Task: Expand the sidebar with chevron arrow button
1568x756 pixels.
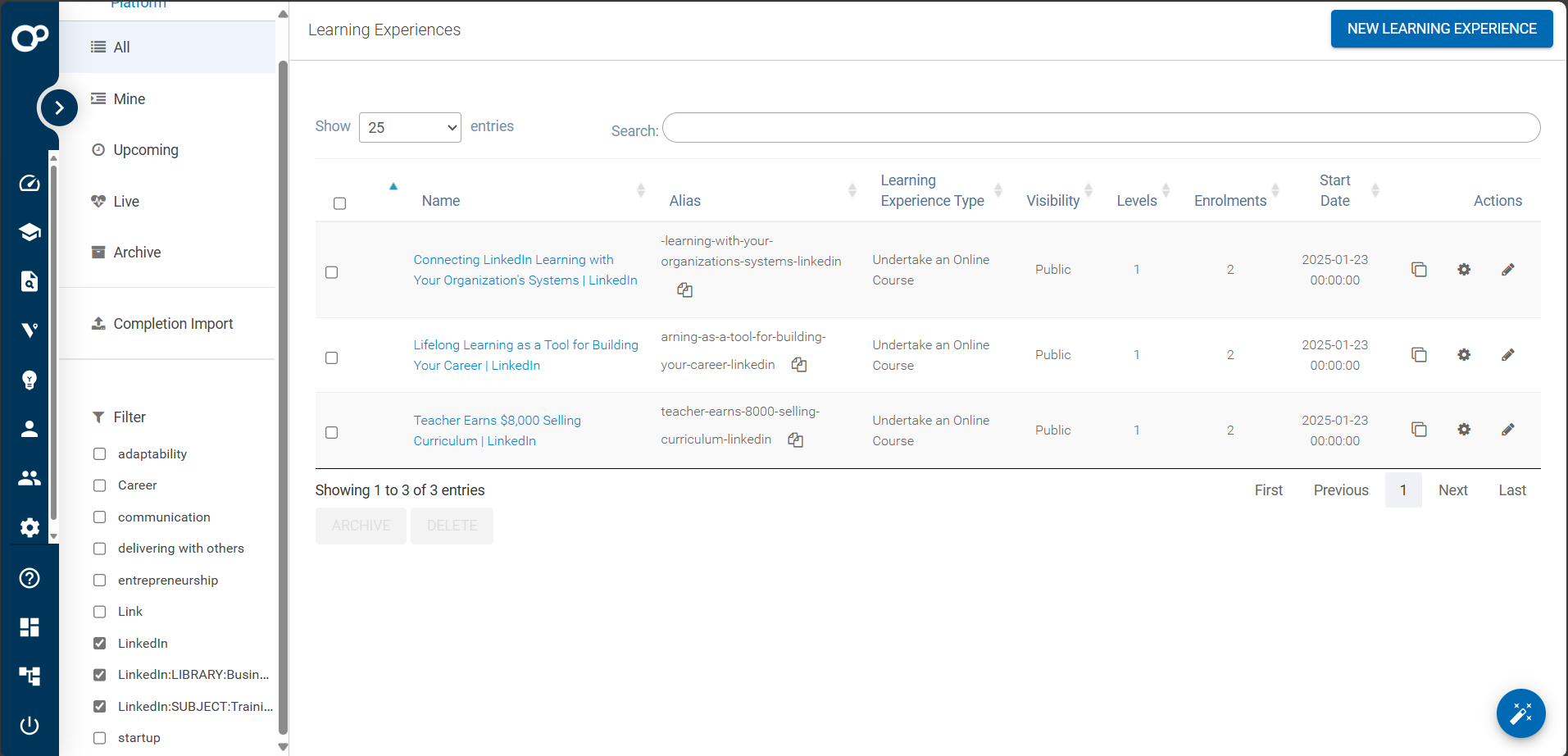Action: click(x=59, y=107)
